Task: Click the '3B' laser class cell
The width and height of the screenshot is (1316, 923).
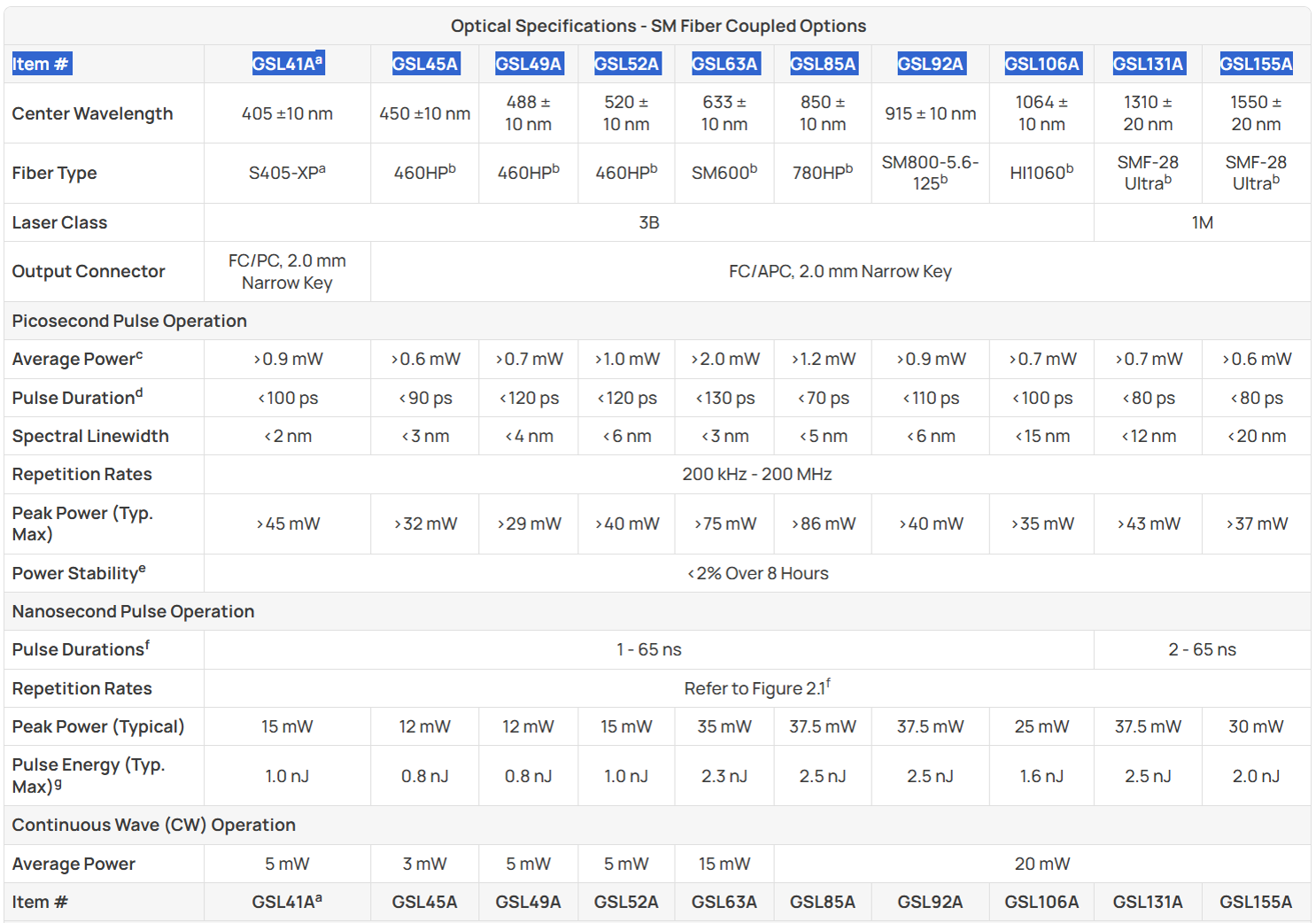Action: point(649,222)
